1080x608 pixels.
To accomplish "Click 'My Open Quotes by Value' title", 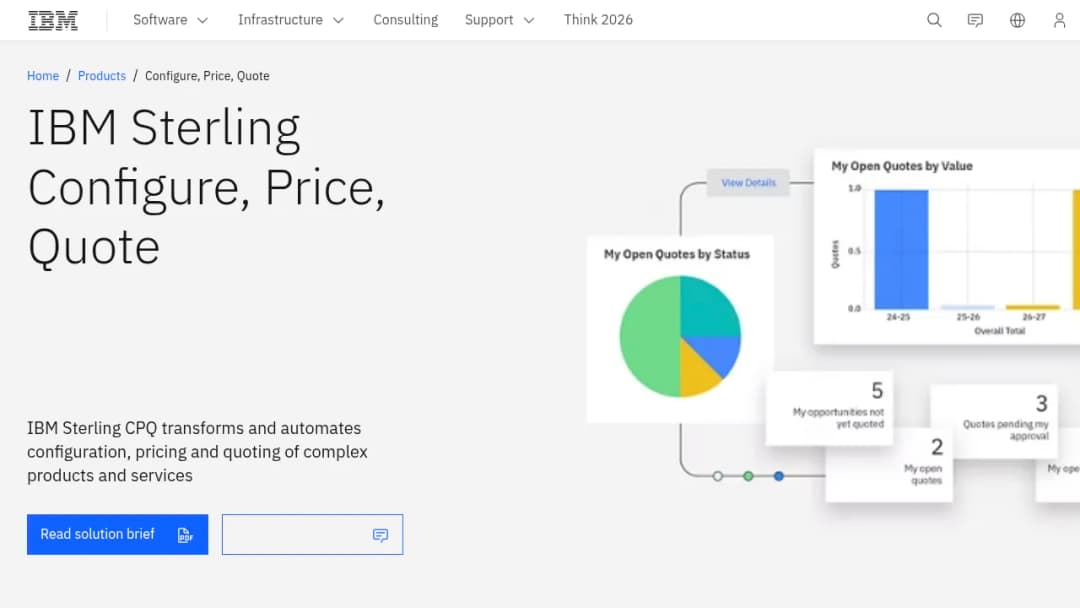I will pyautogui.click(x=902, y=166).
